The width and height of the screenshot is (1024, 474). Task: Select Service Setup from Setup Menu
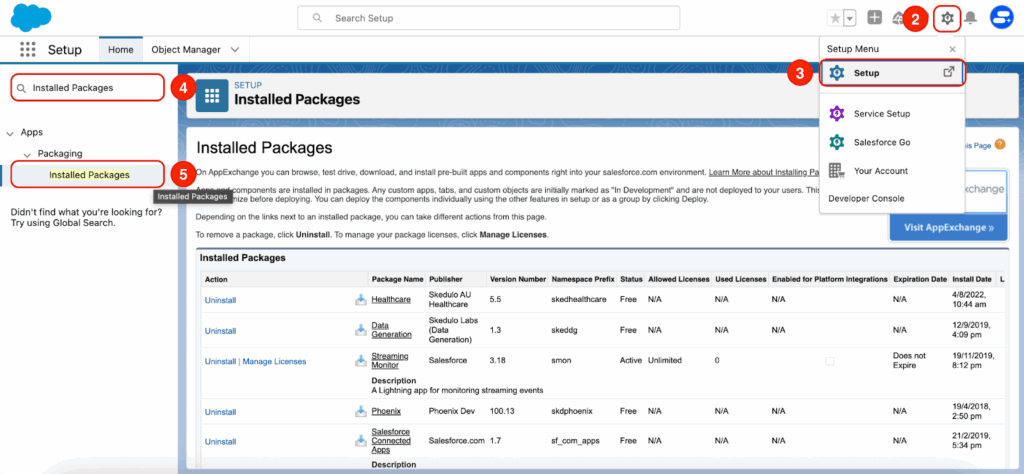coord(881,113)
